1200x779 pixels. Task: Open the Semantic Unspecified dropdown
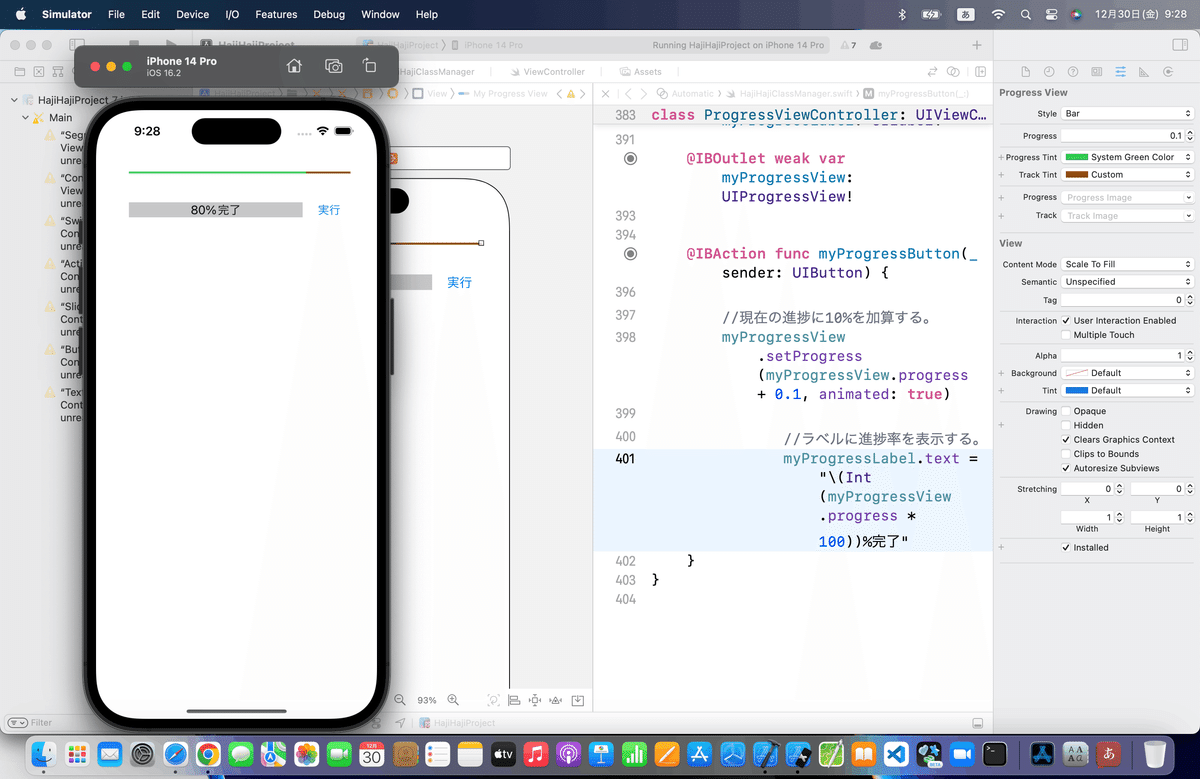click(1127, 282)
